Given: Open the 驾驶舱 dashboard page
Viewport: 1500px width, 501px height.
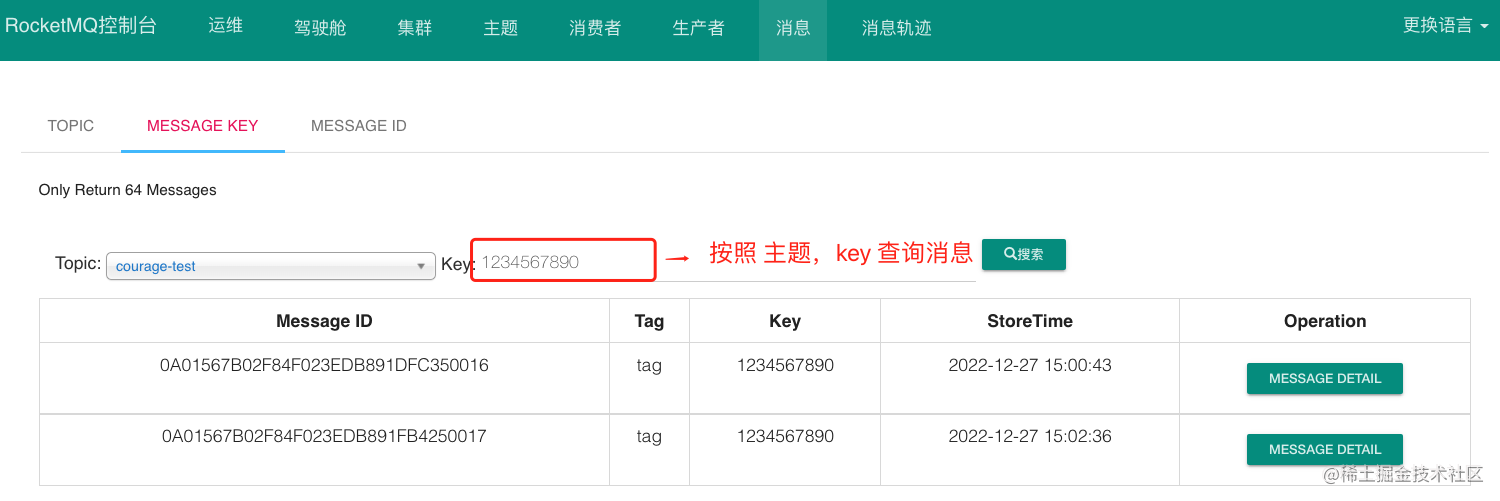Looking at the screenshot, I should click(x=320, y=27).
